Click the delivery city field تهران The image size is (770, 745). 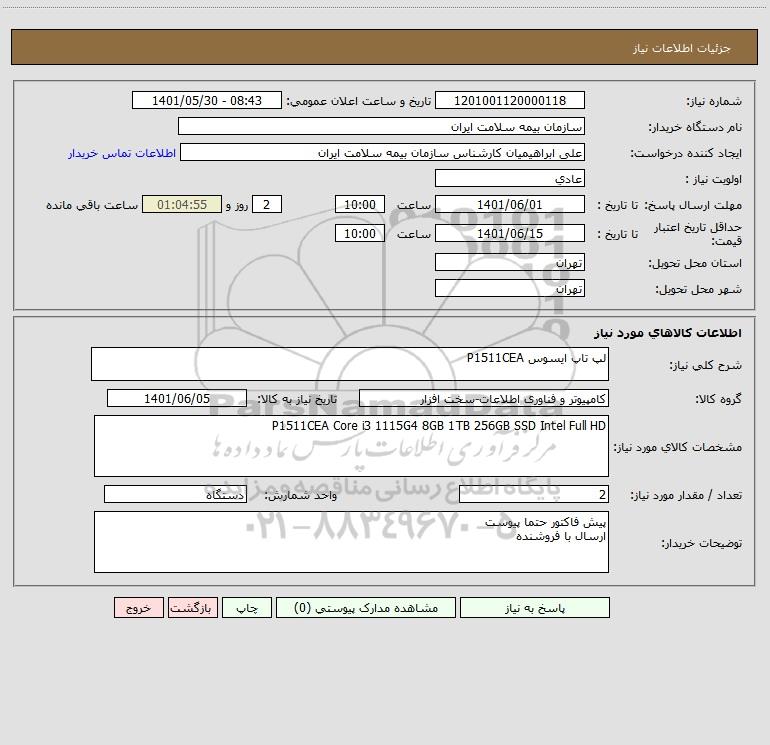[x=510, y=288]
